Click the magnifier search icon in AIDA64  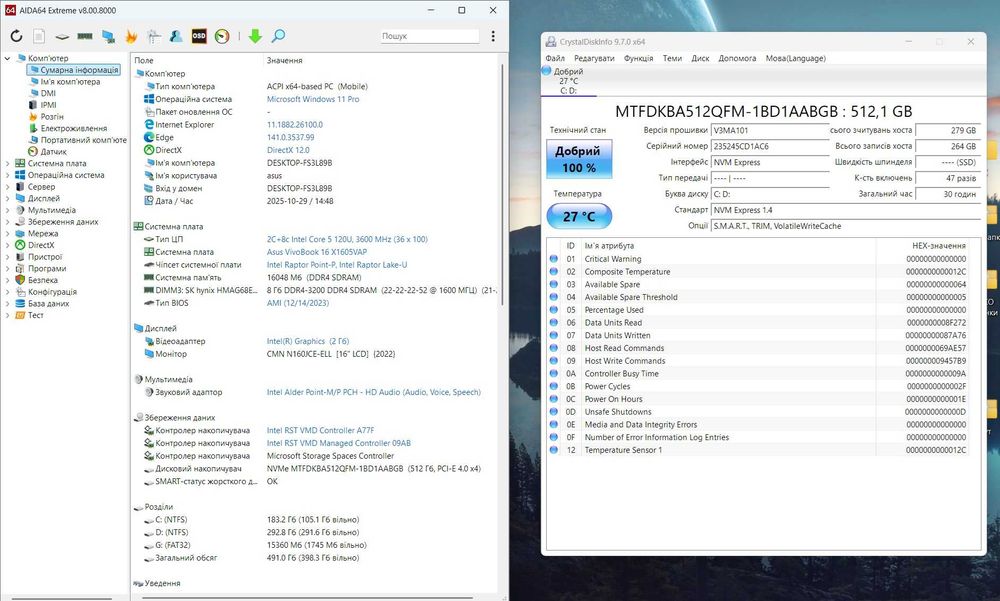[x=278, y=36]
